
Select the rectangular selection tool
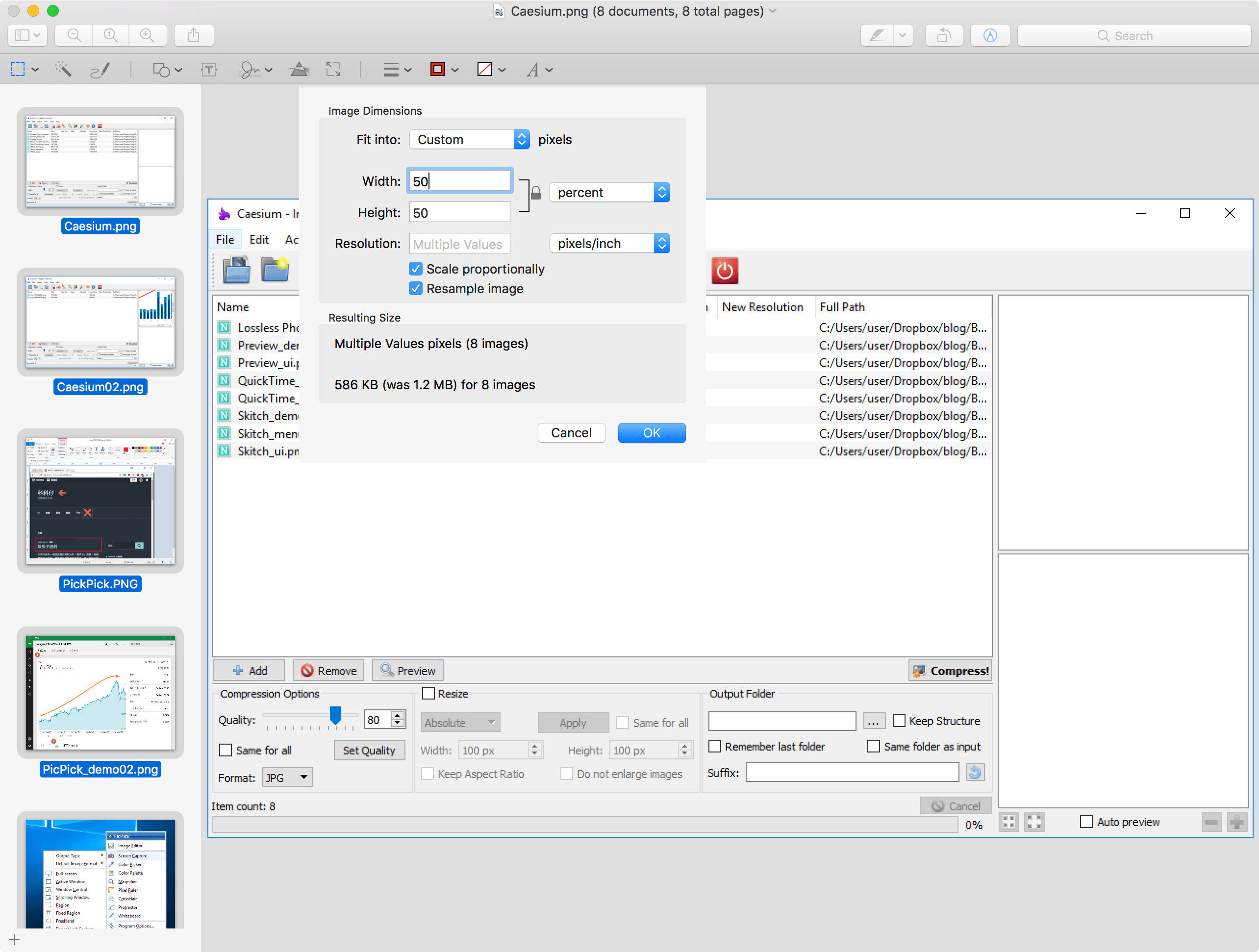18,70
